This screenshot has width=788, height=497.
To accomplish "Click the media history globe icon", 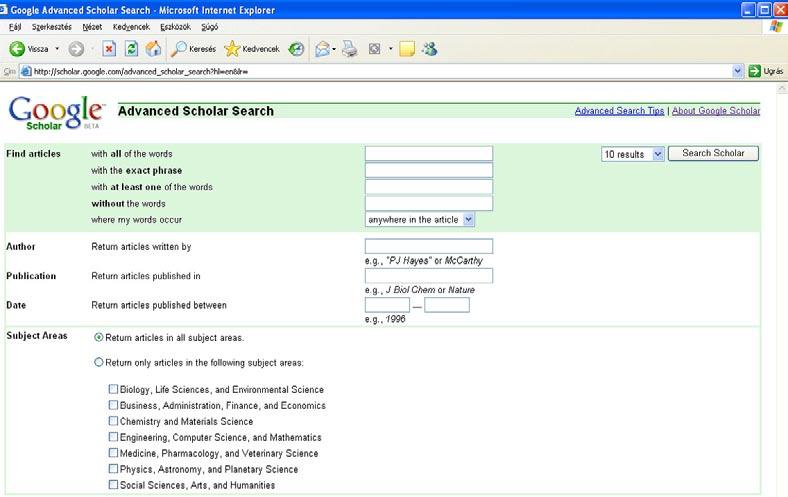I will pyautogui.click(x=296, y=49).
